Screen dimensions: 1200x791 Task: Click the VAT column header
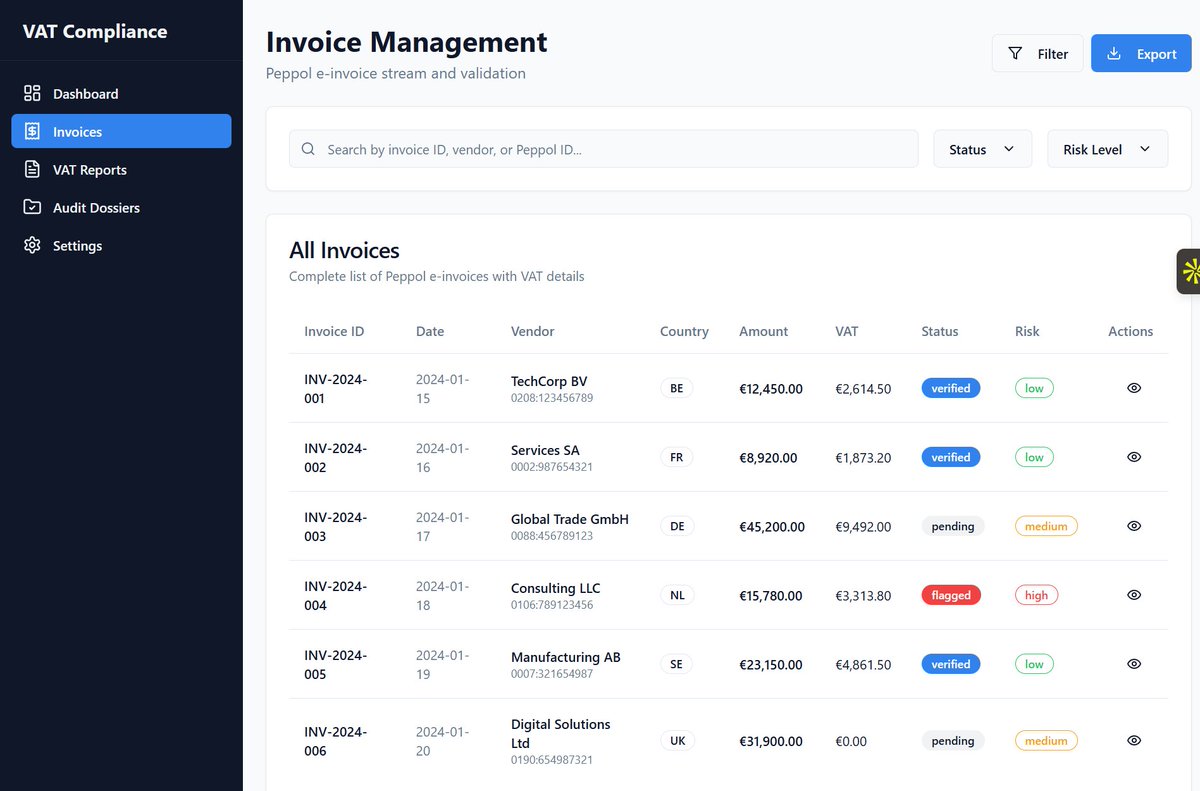846,331
